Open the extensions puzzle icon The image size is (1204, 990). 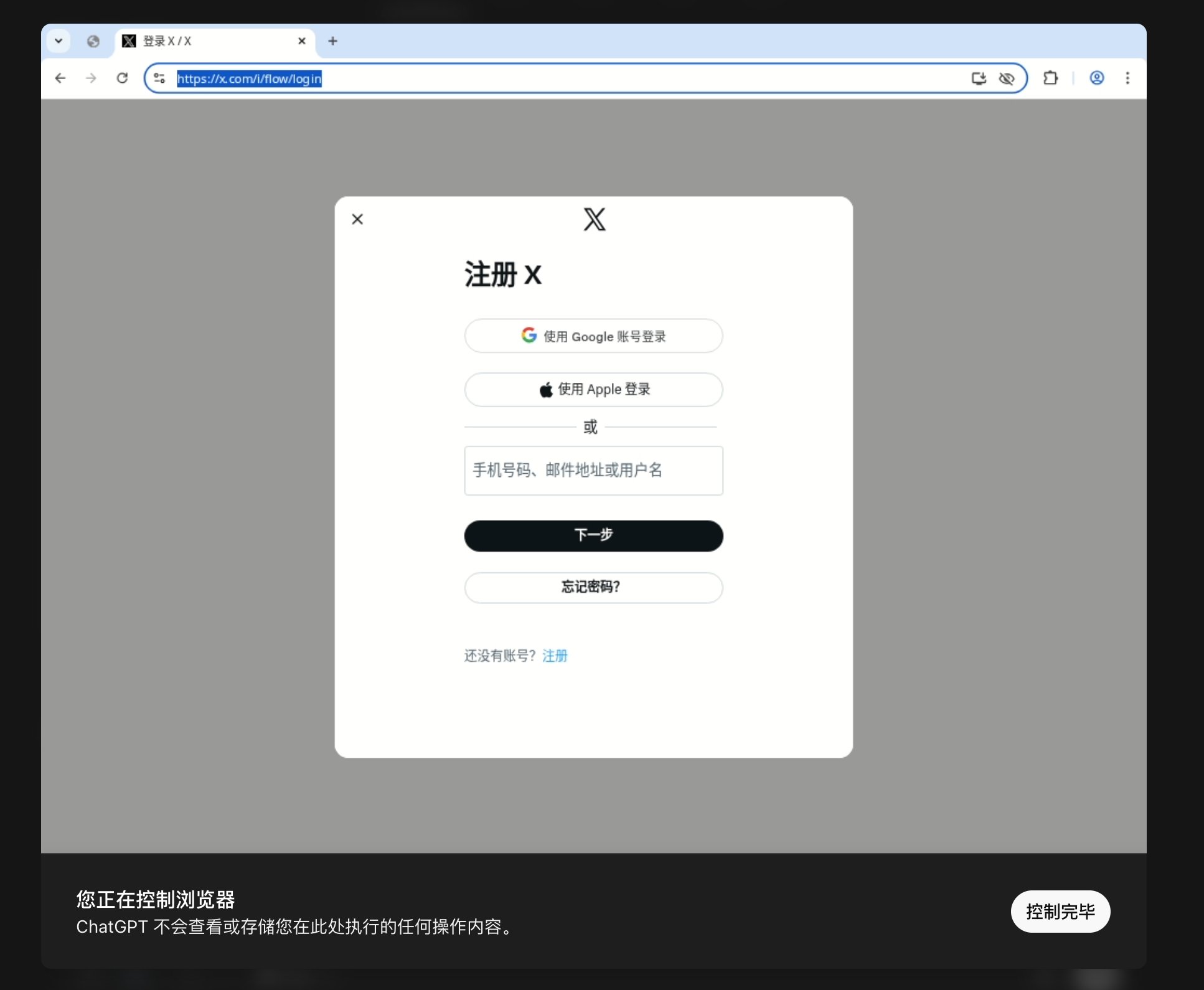[1050, 78]
